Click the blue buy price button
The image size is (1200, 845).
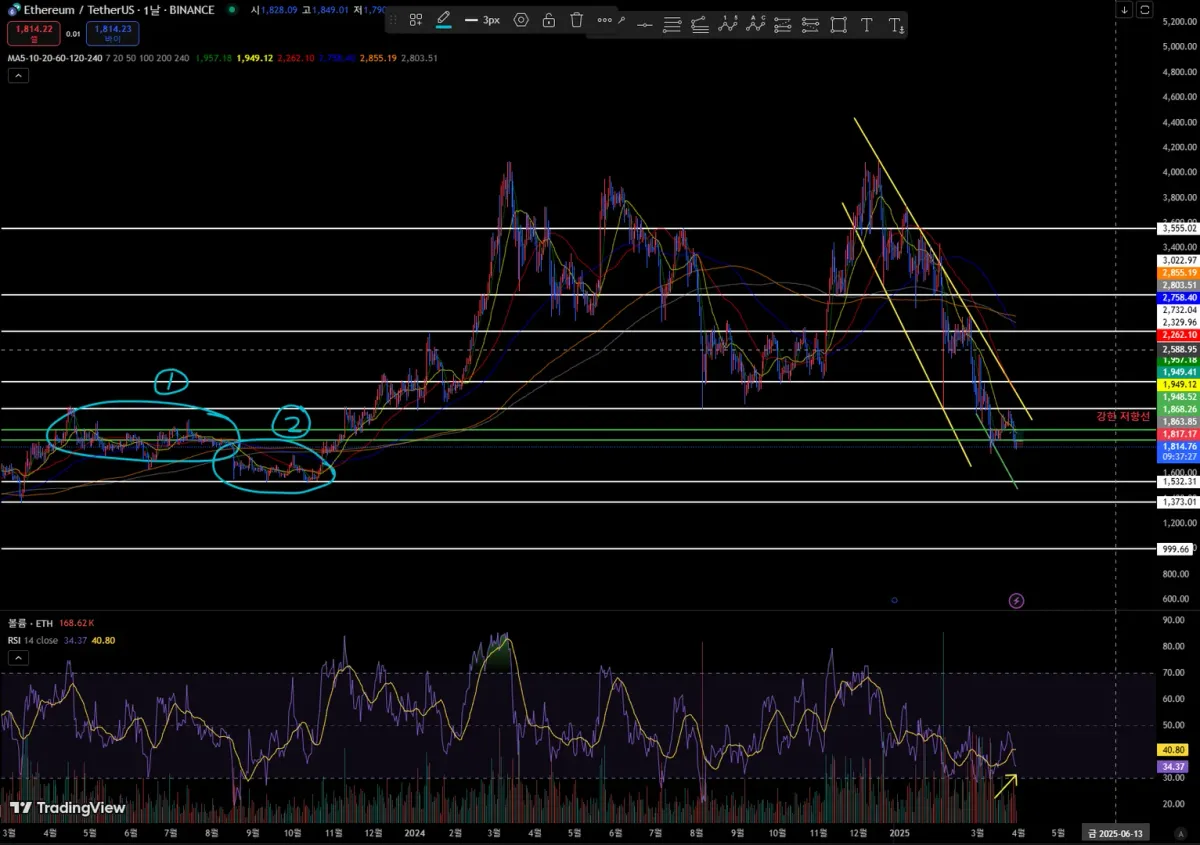coord(112,34)
